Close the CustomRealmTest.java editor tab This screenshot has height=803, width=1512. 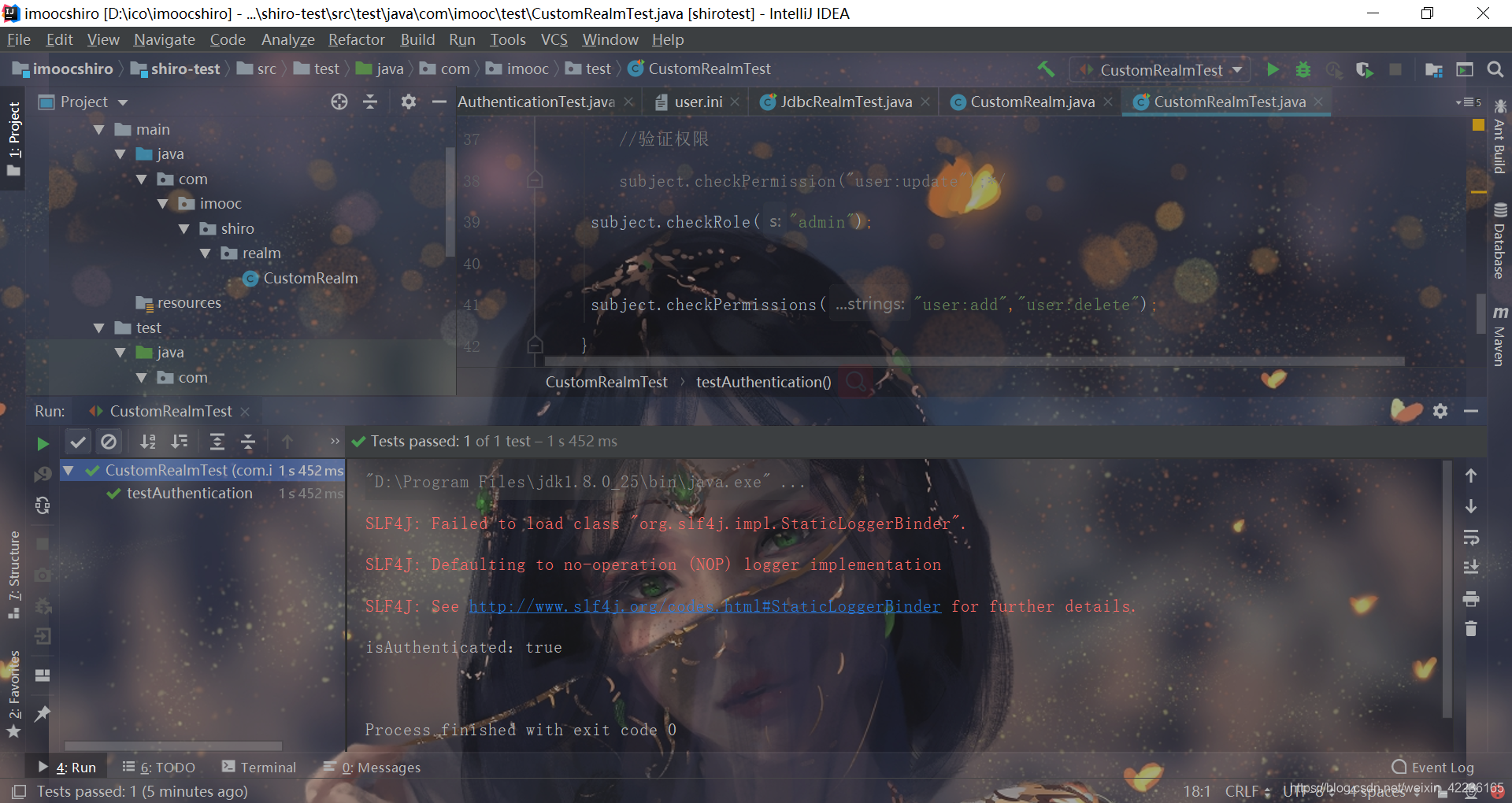(x=1318, y=102)
